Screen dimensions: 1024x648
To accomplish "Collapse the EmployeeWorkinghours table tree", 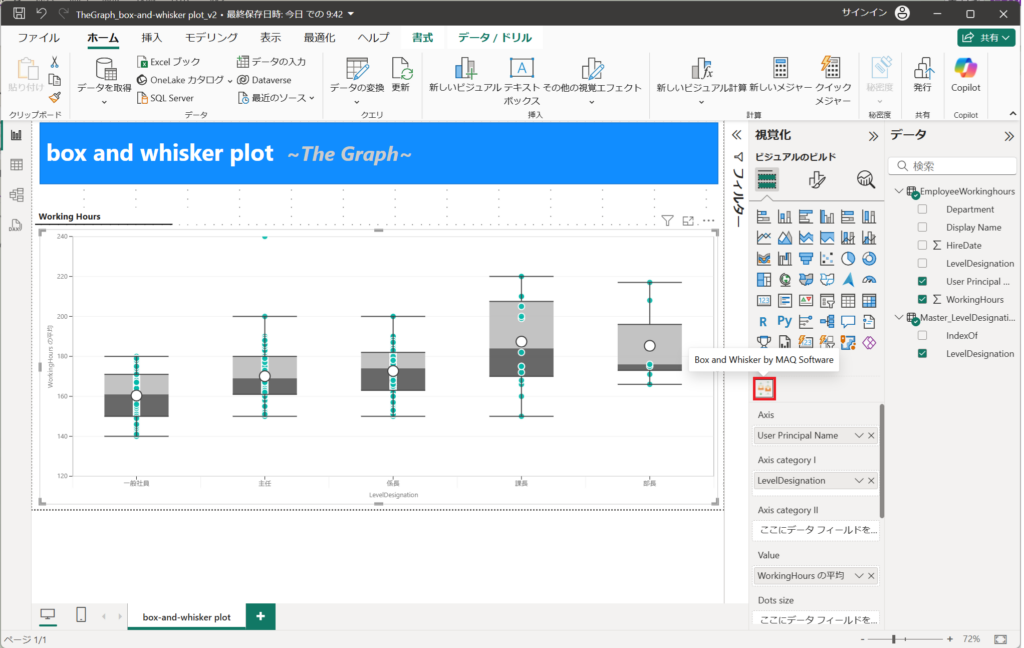I will tap(899, 191).
